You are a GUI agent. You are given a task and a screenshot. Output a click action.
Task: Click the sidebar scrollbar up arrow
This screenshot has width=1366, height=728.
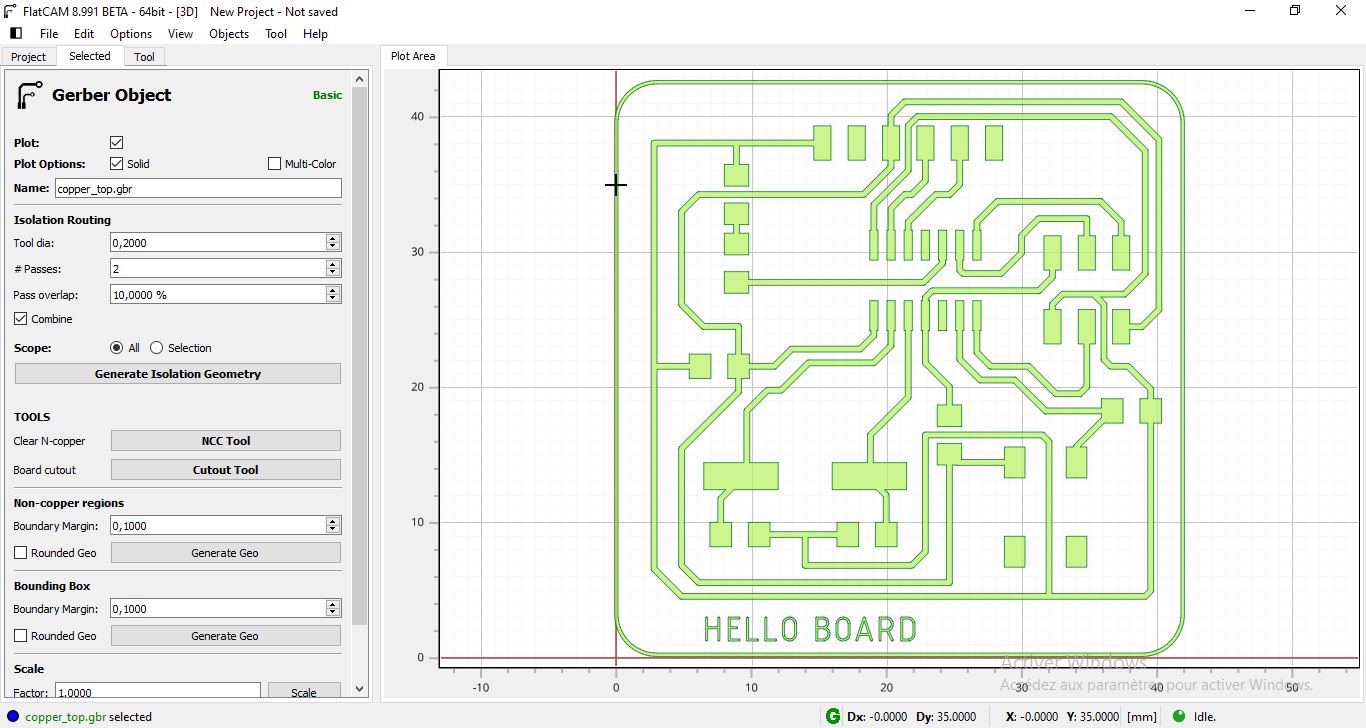(x=360, y=77)
